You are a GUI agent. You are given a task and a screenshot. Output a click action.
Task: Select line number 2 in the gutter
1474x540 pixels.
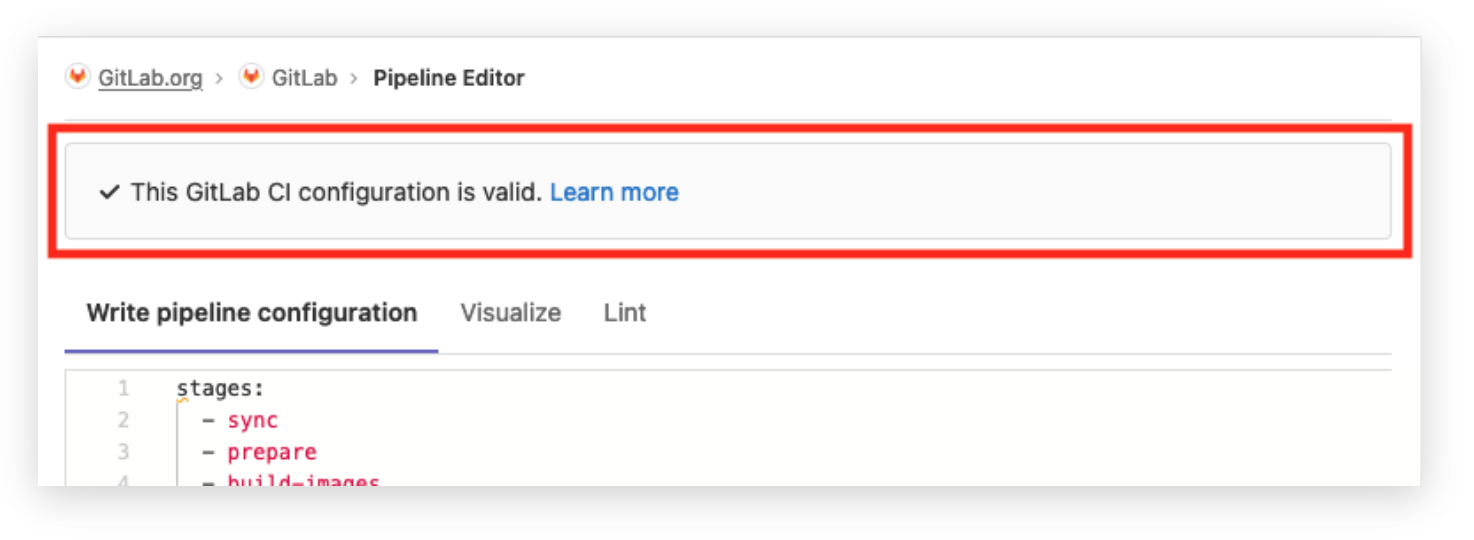[124, 421]
